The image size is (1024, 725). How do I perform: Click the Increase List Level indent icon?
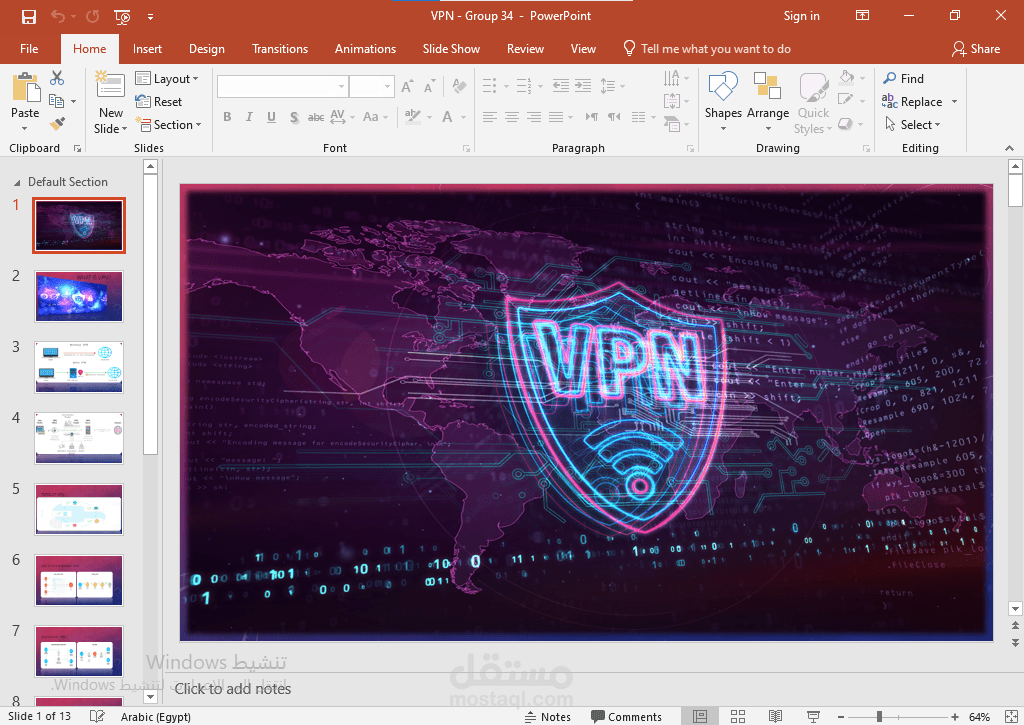(x=583, y=86)
